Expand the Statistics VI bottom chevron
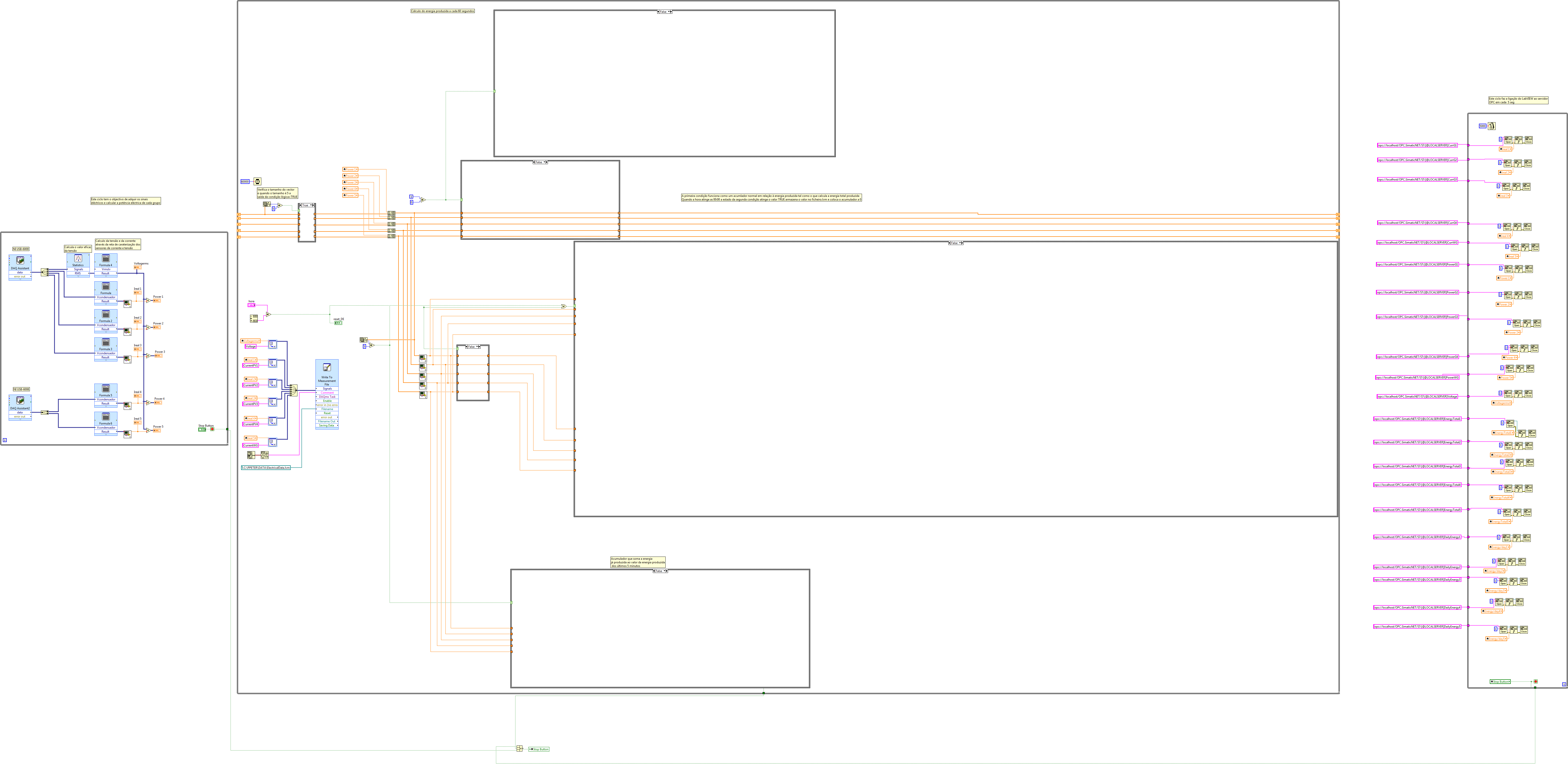1568x764 pixels. pos(78,277)
